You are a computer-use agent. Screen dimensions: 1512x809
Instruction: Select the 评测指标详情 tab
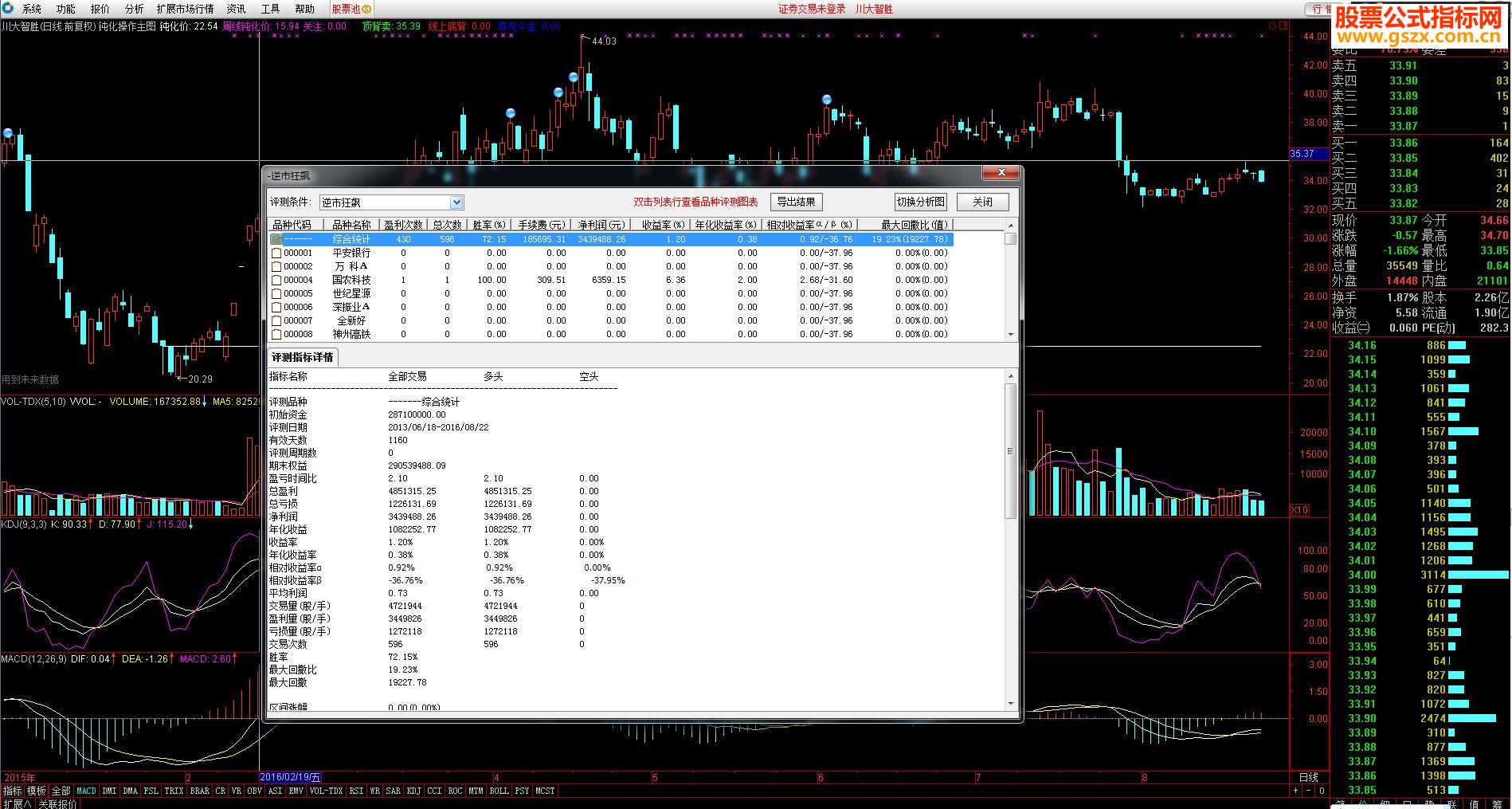click(x=302, y=357)
